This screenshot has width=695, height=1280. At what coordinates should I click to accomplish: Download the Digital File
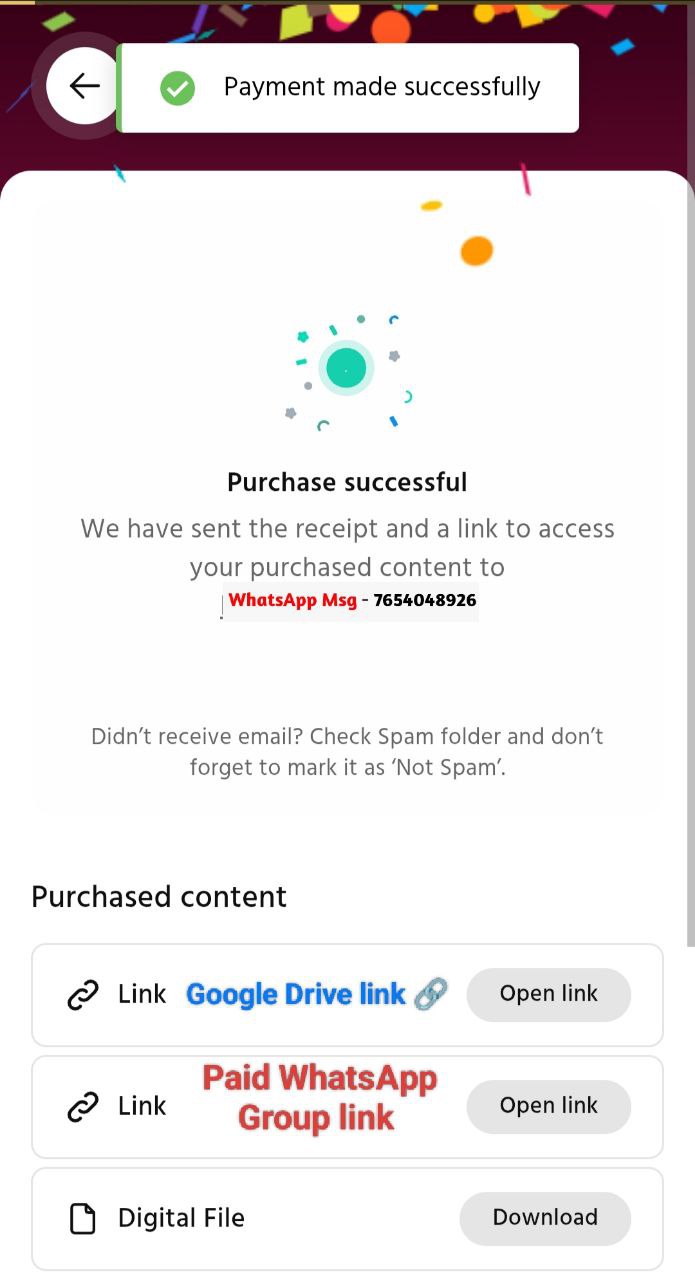coord(545,1218)
